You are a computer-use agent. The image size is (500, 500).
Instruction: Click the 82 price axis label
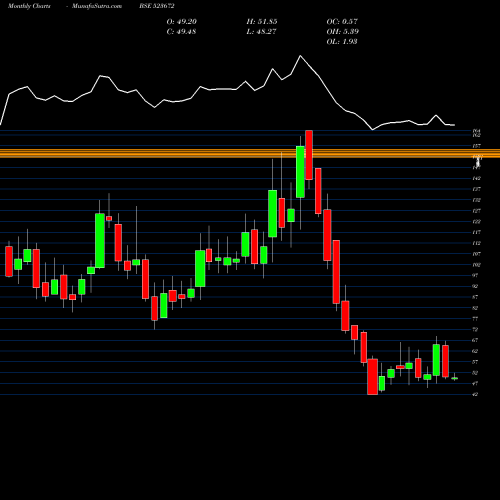point(475,308)
